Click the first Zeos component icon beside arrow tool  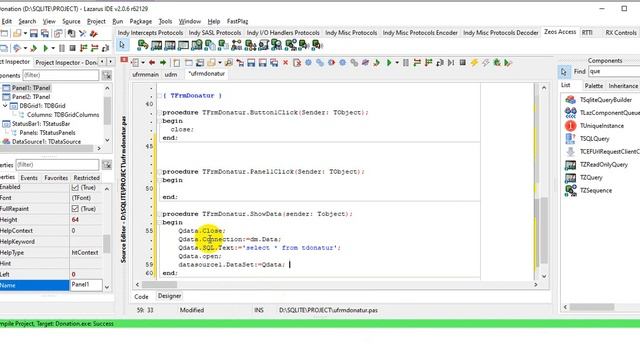click(x=142, y=45)
